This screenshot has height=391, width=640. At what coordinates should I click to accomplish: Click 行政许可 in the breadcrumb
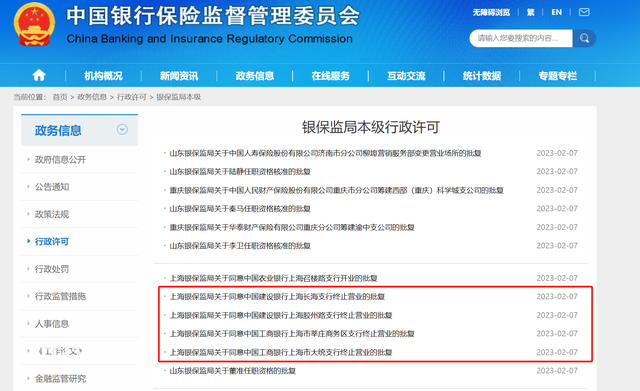coord(131,97)
